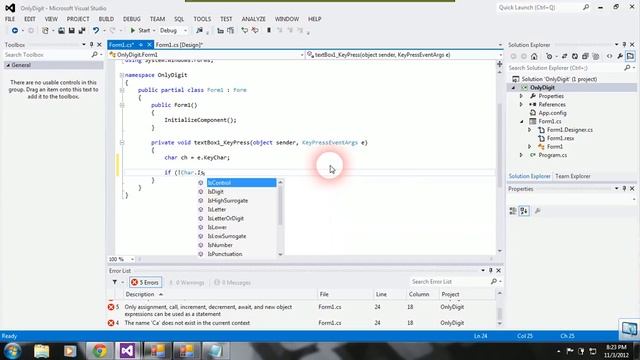640x360 pixels.
Task: Open the DEBUG menu
Action: pyautogui.click(x=131, y=19)
